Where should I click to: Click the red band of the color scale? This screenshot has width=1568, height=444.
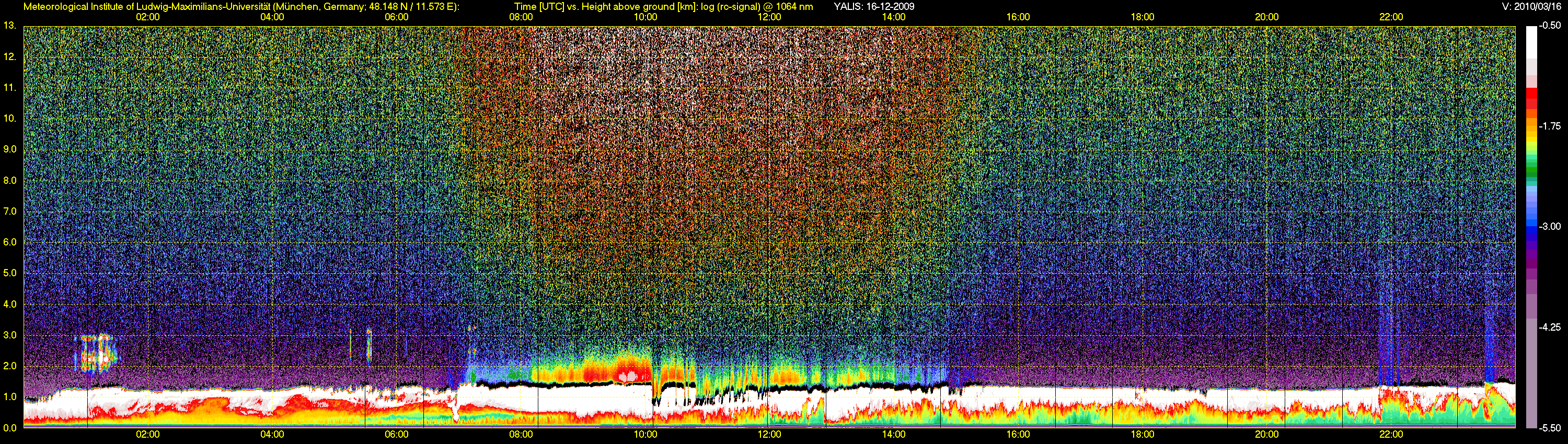click(x=1531, y=99)
